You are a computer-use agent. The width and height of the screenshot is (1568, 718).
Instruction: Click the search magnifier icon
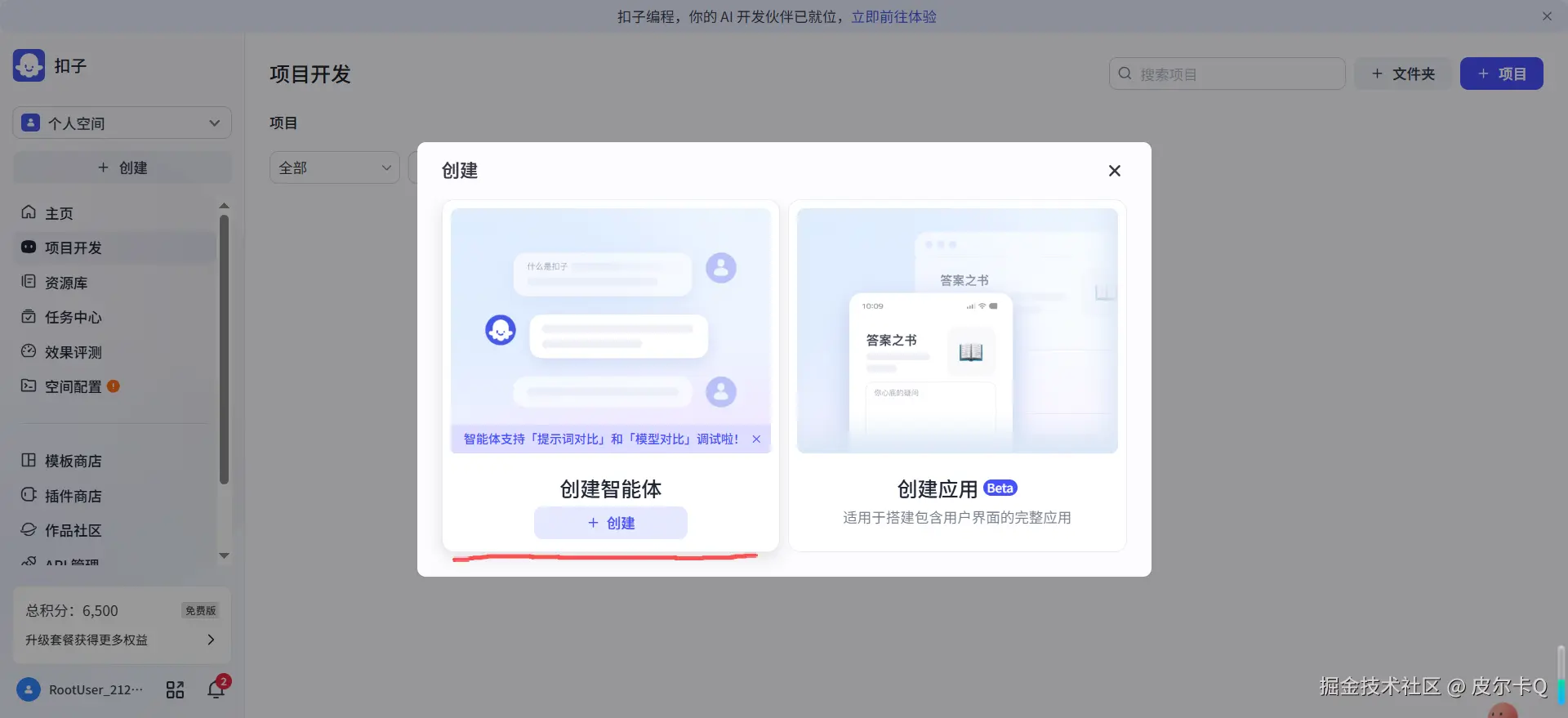click(1125, 74)
